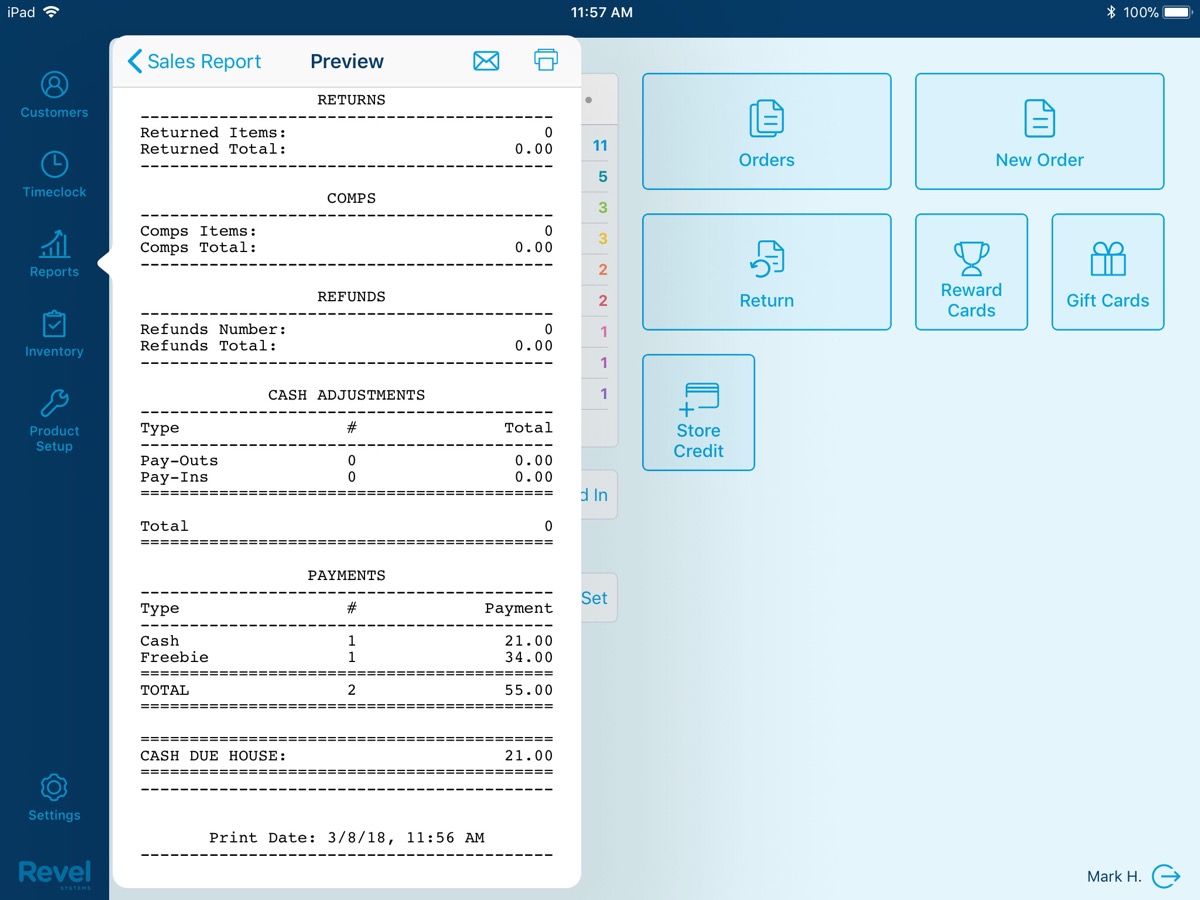This screenshot has height=900, width=1200.
Task: Tap the Cash Due House line in report
Action: click(x=346, y=756)
